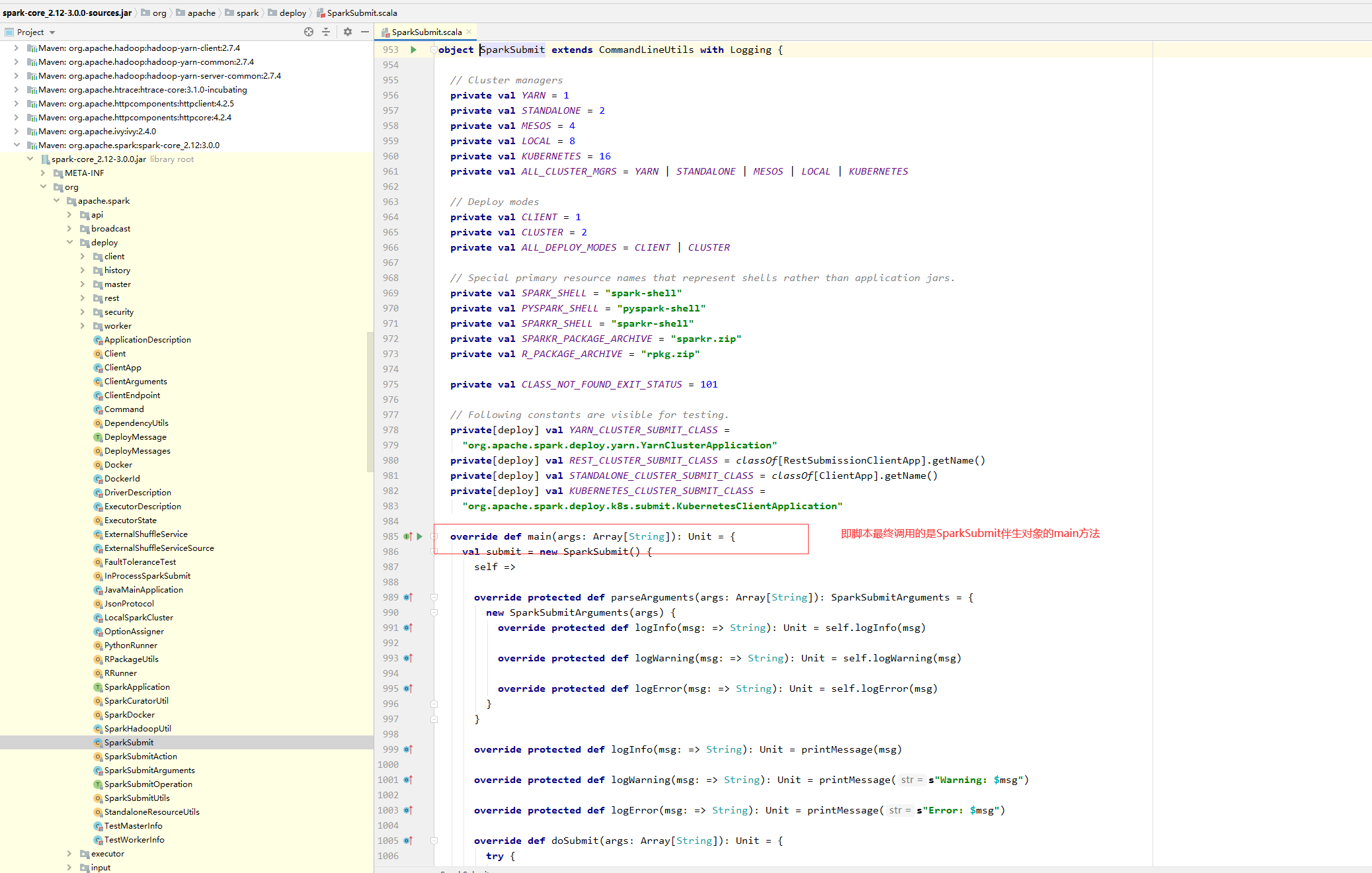Collapse the deploy folder in tree
The width and height of the screenshot is (1372, 873).
tap(69, 242)
